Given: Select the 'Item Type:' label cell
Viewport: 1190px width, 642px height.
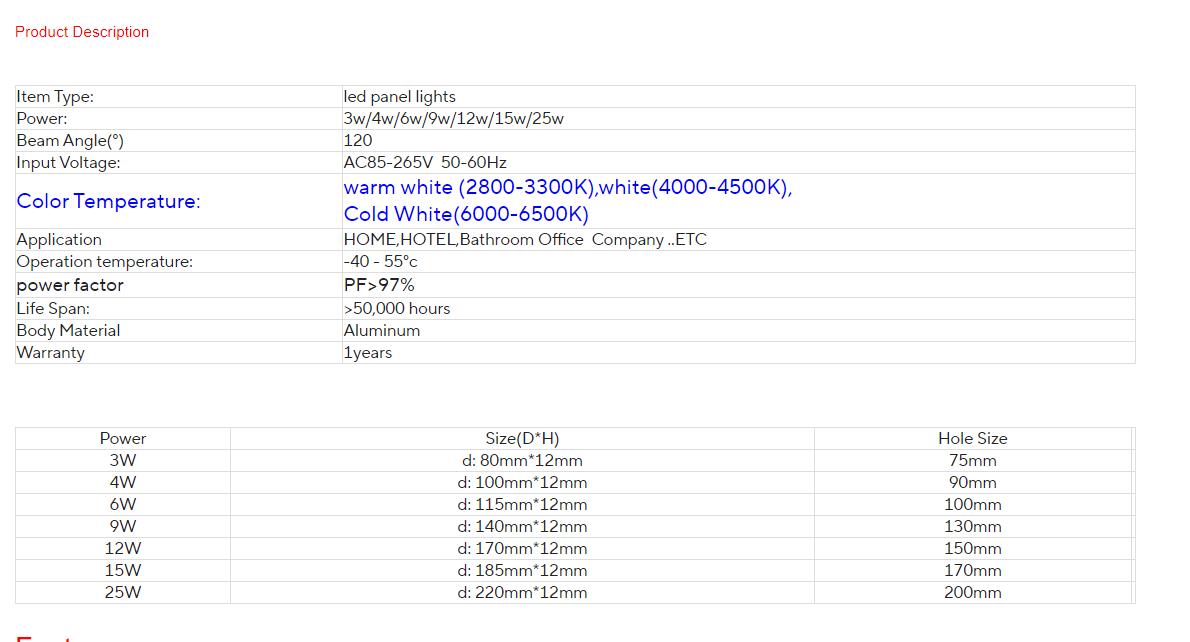Looking at the screenshot, I should [x=55, y=97].
